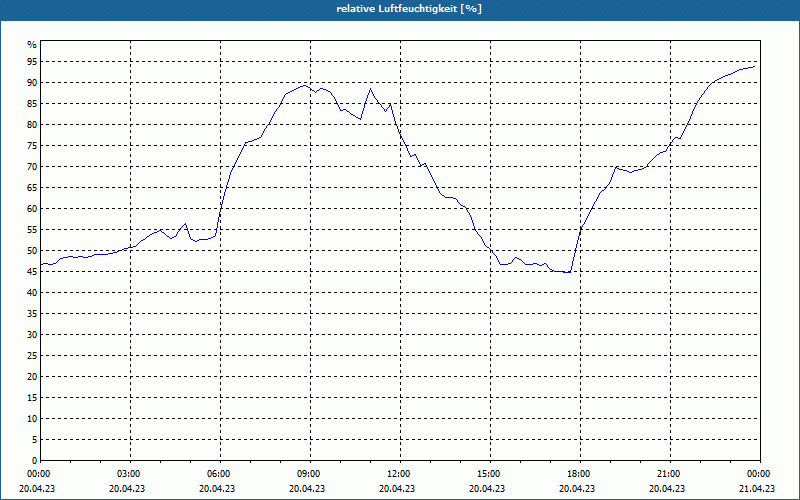Select the 45 y-axis label
This screenshot has width=800, height=500.
click(32, 272)
